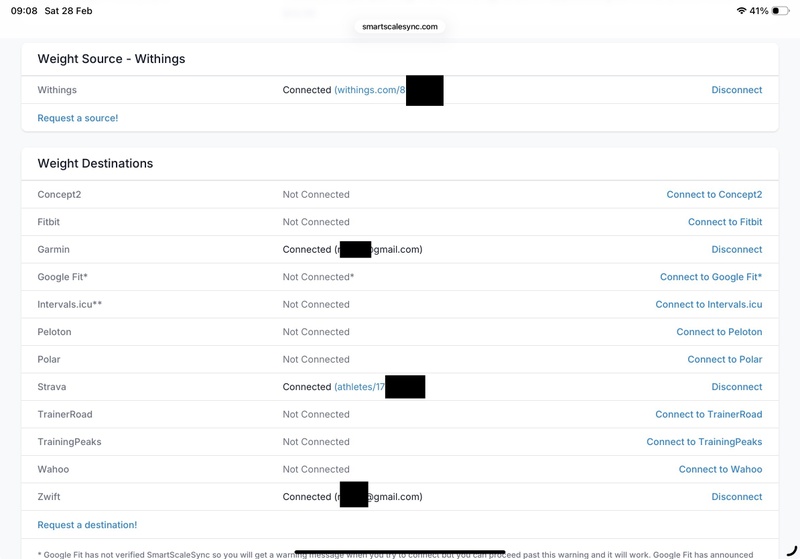Open the Request a source! link
This screenshot has width=800, height=559.
[x=78, y=118]
